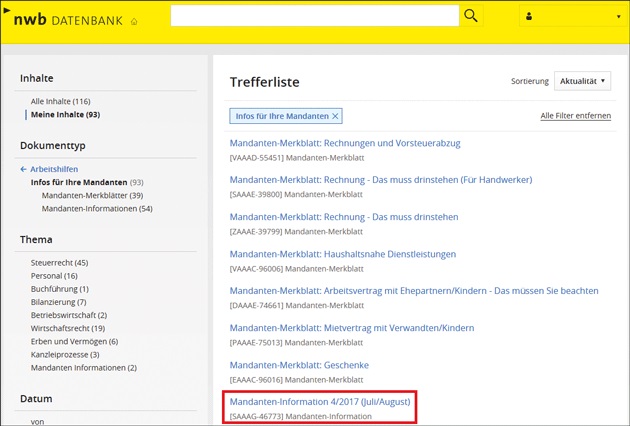Select 'Alle Inhalte (116)' filter

click(61, 101)
